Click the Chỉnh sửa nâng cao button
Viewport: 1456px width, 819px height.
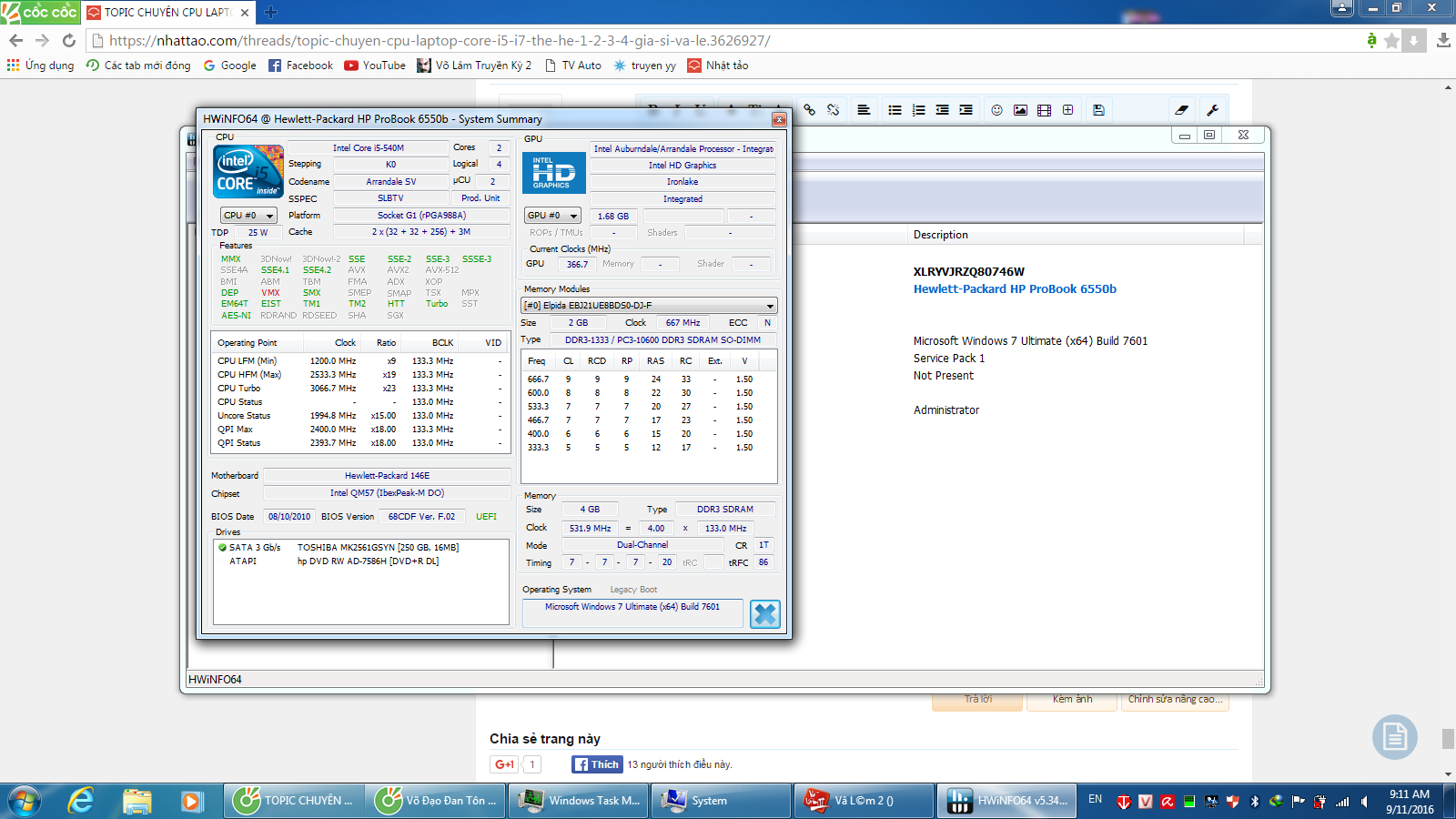[1175, 702]
